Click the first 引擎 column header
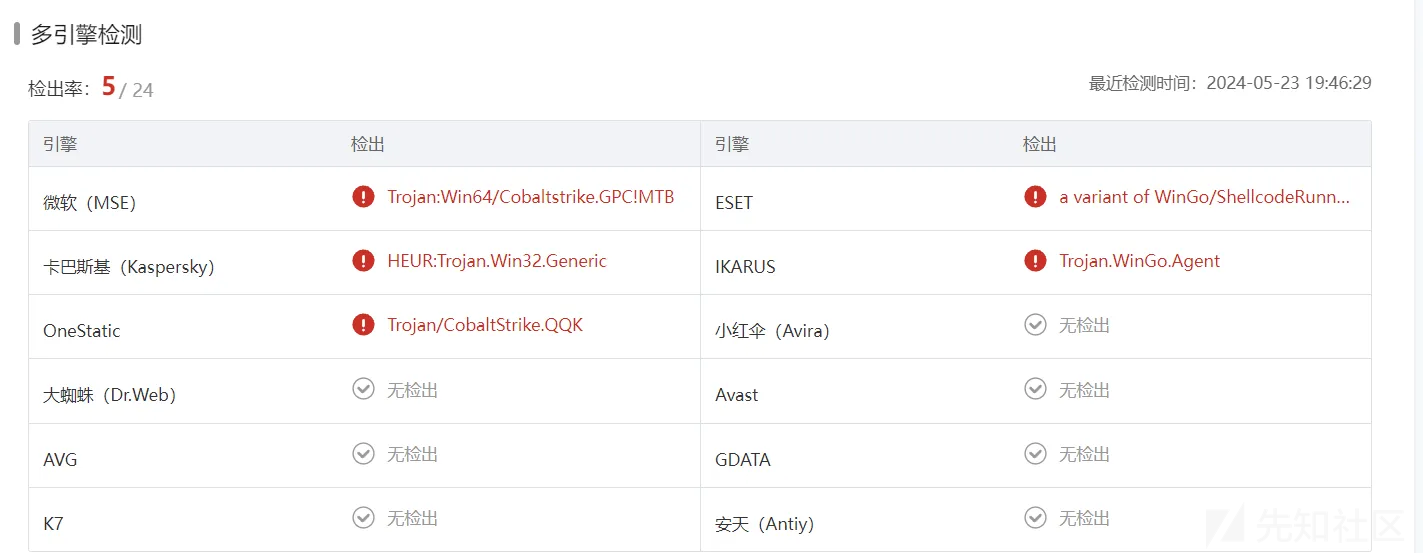 tap(60, 144)
